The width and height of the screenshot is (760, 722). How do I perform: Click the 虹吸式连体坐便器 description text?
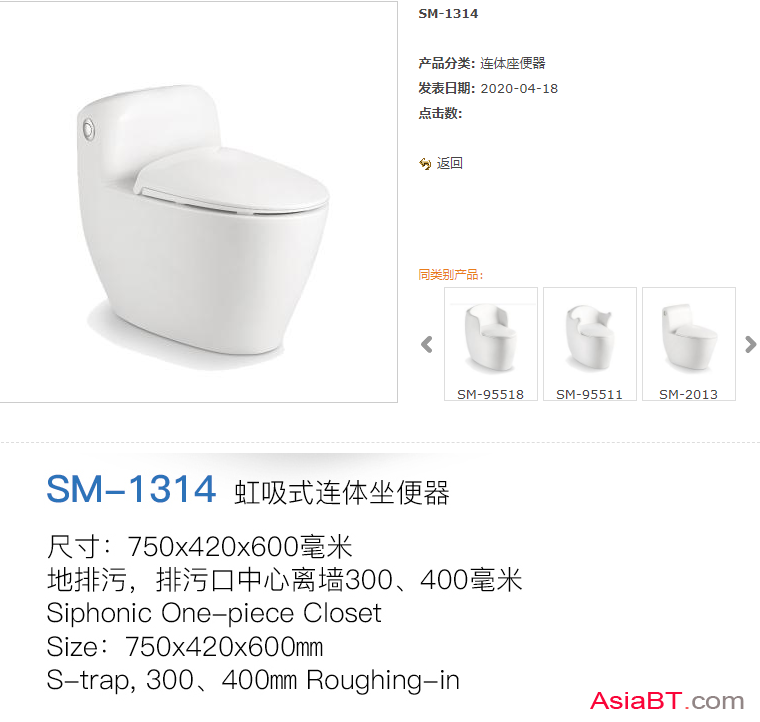pyautogui.click(x=342, y=493)
